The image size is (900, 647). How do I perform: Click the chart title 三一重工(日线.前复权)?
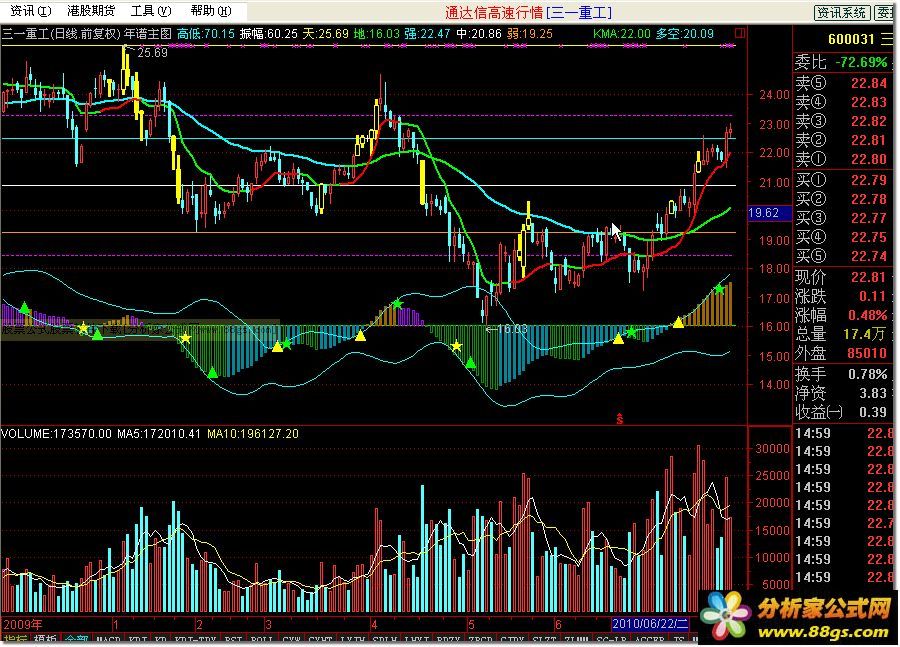pyautogui.click(x=61, y=34)
